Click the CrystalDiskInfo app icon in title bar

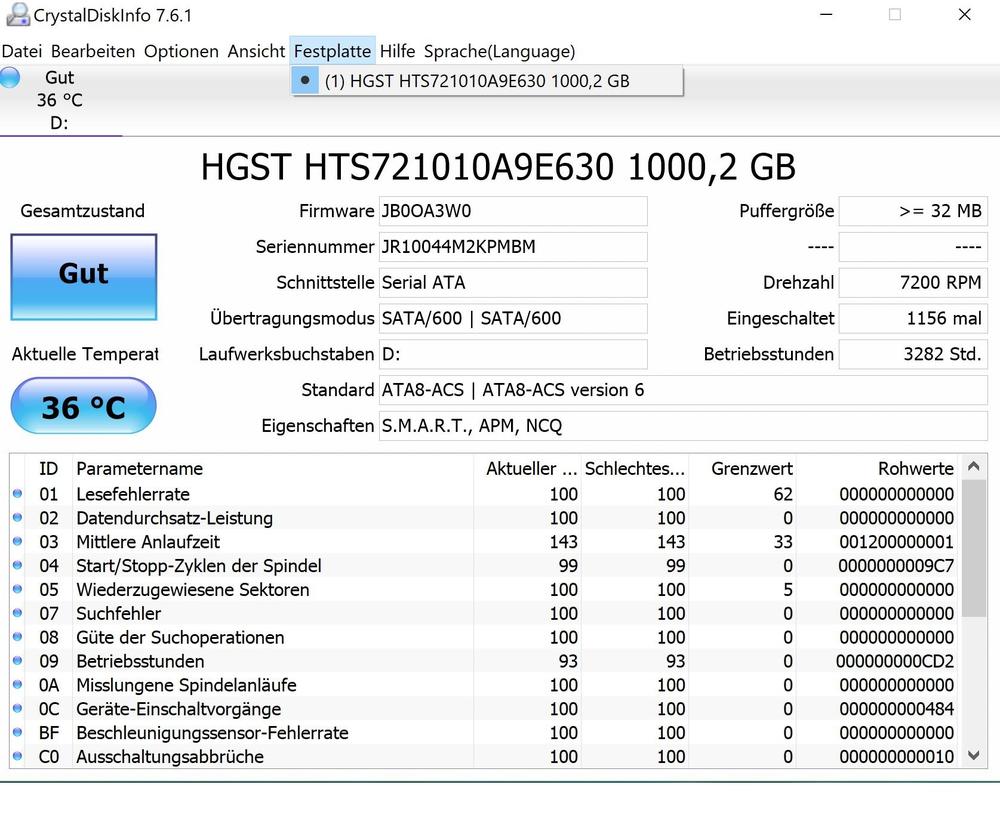17,15
